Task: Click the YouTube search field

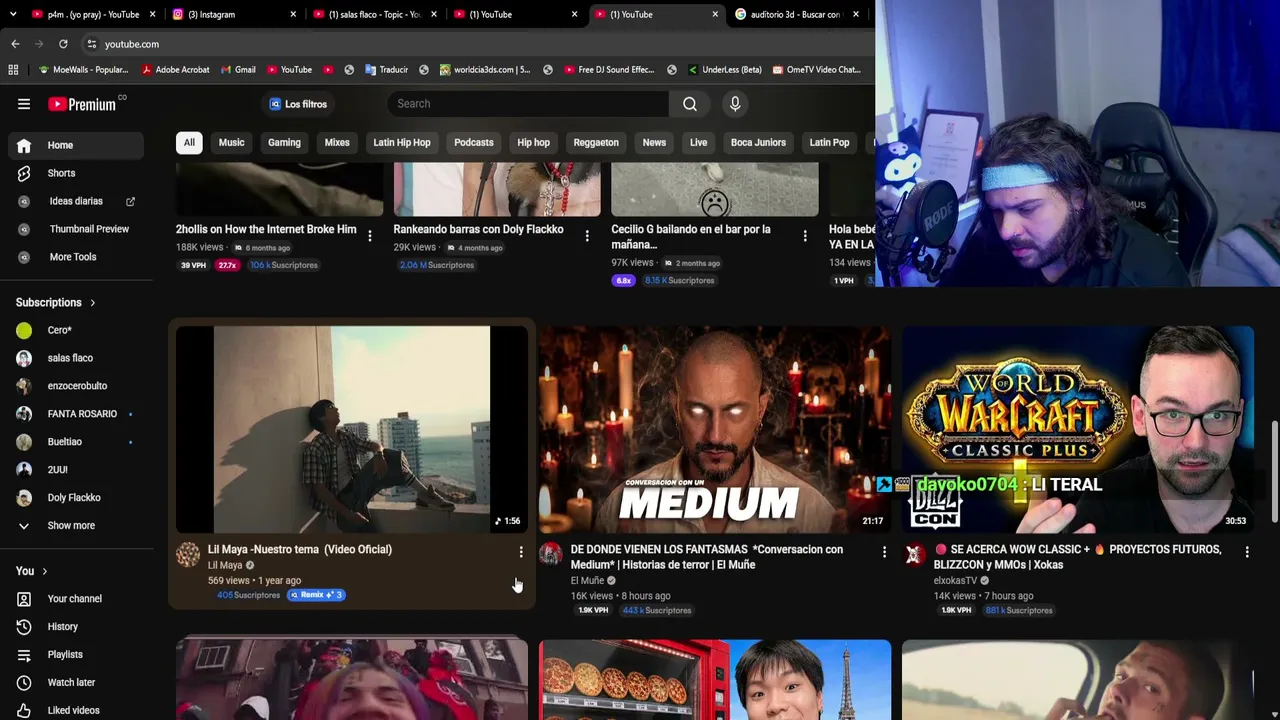Action: [528, 104]
